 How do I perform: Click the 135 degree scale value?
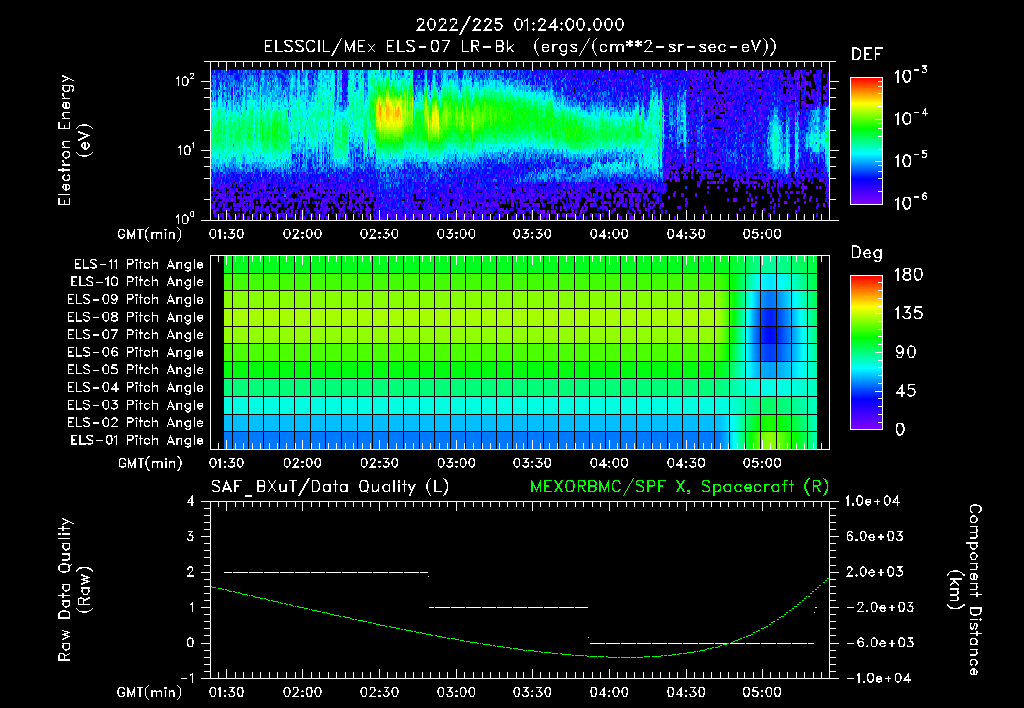pyautogui.click(x=908, y=314)
